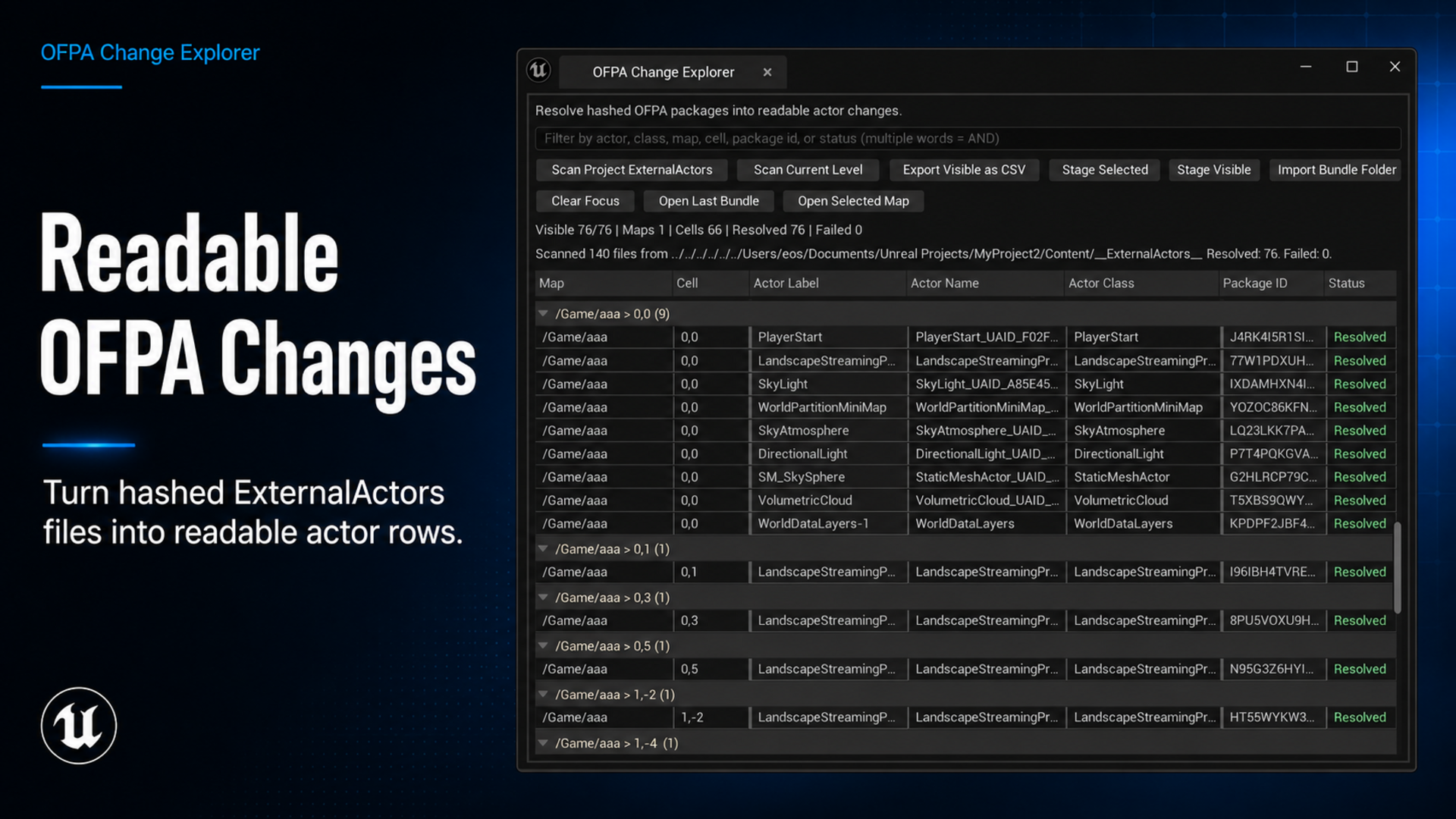This screenshot has height=819, width=1456.
Task: Click package ID 77W1PDXUH...
Action: [1273, 360]
